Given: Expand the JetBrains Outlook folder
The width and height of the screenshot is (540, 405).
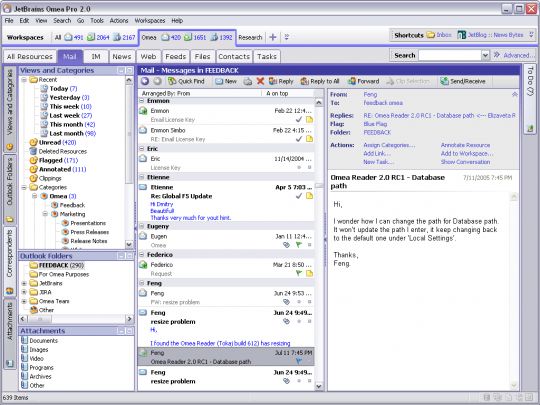Looking at the screenshot, I should tap(24, 283).
